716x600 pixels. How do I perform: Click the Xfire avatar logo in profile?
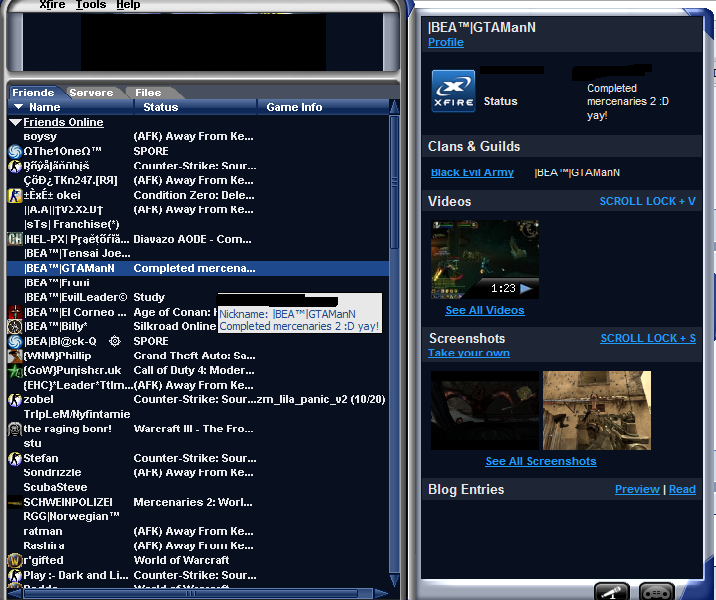(453, 91)
